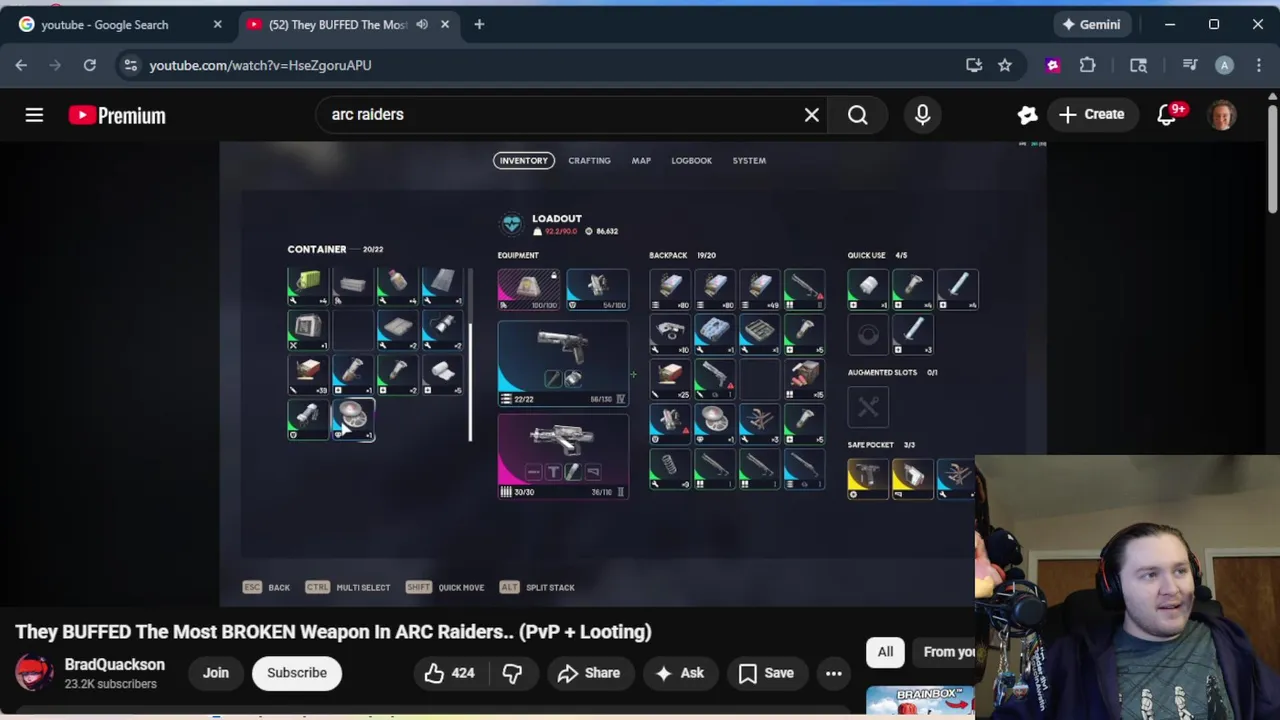Click the CRAFTING tab in game video
Viewport: 1280px width, 720px height.
pos(589,160)
